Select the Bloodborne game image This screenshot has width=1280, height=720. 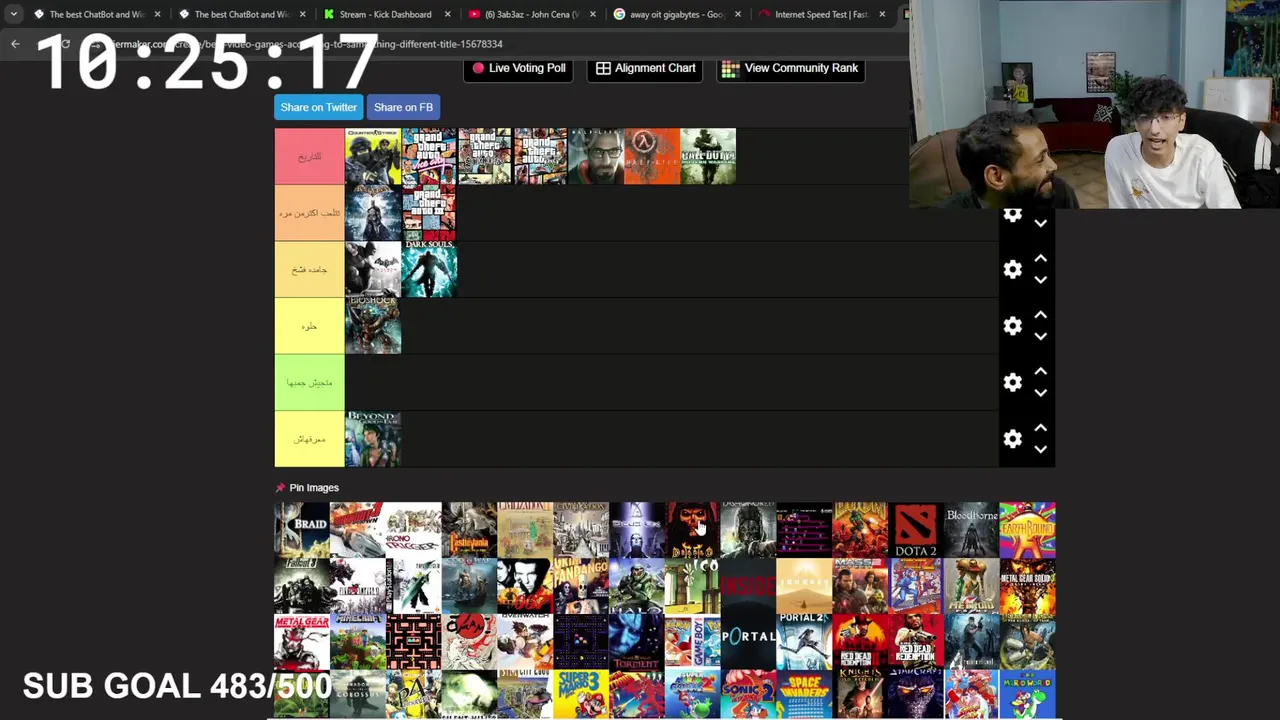(x=971, y=530)
